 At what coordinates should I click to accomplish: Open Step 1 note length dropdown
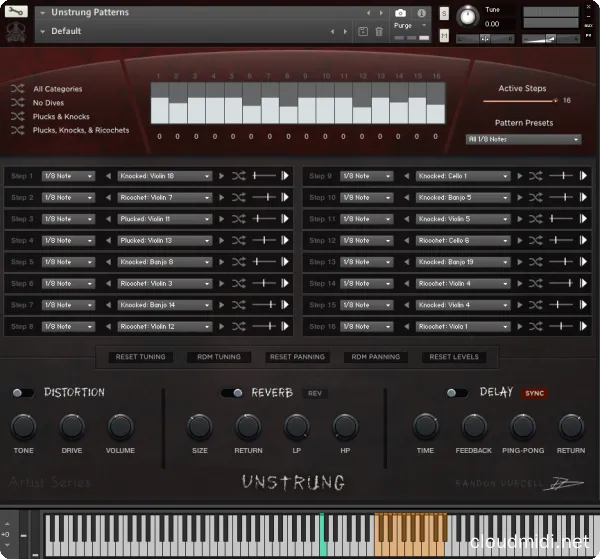pyautogui.click(x=68, y=176)
